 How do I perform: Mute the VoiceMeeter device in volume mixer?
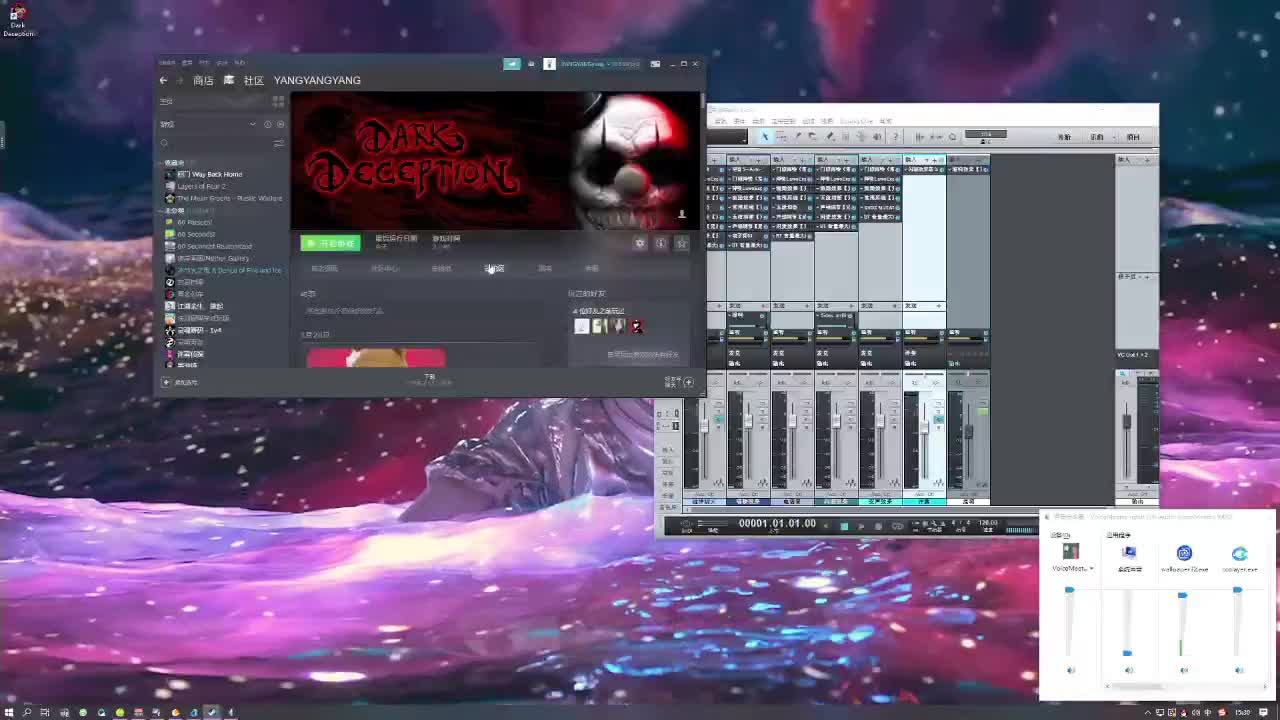[1071, 670]
